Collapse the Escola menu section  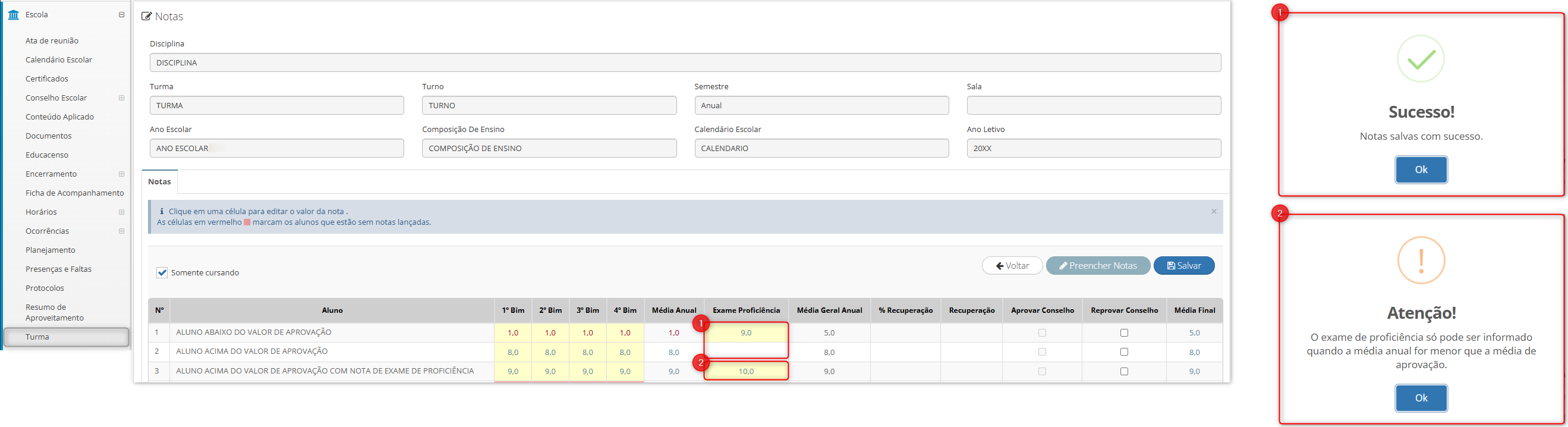pos(122,15)
